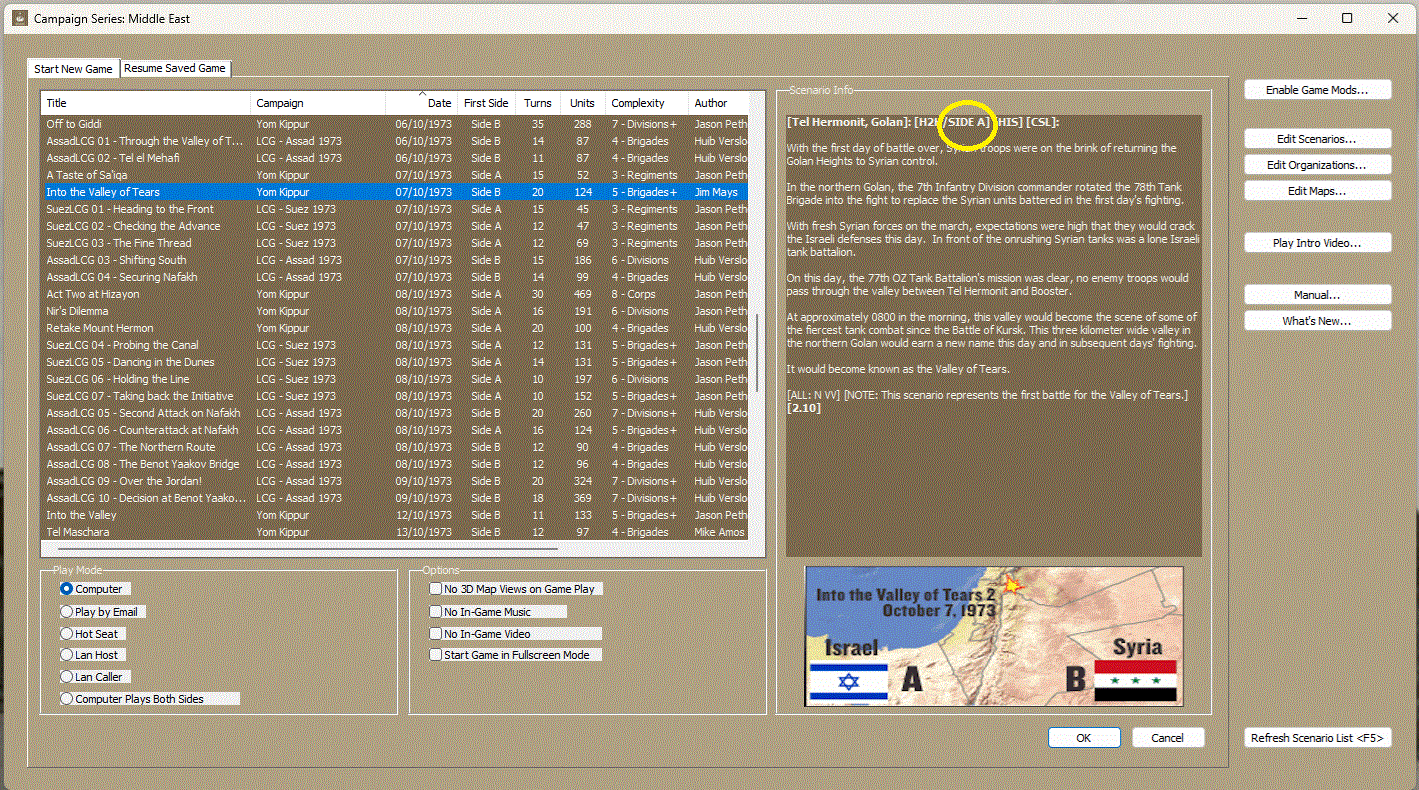
Task: Choose 'AssadLCG 06 - Counterattack at Nafakh'
Action: tap(395, 430)
